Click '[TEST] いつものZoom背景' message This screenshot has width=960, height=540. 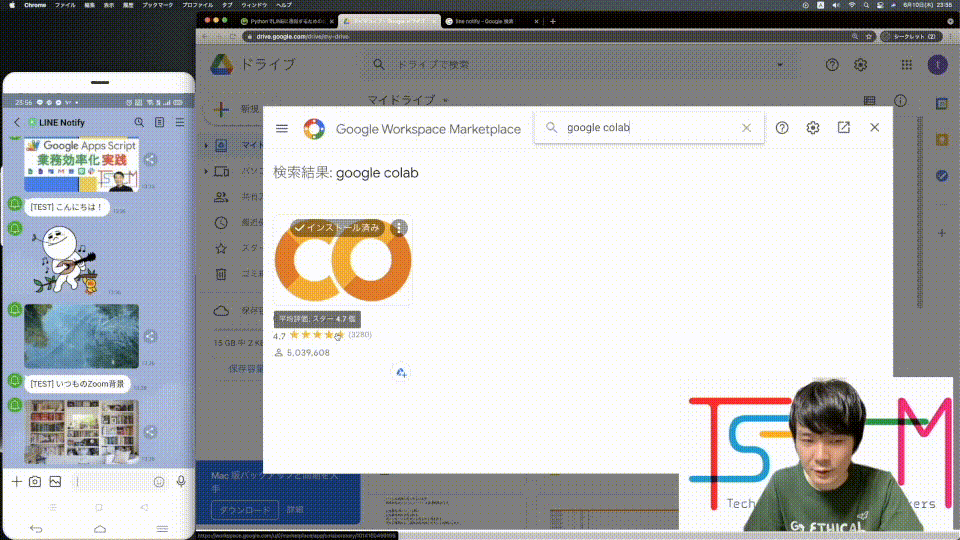[x=77, y=384]
